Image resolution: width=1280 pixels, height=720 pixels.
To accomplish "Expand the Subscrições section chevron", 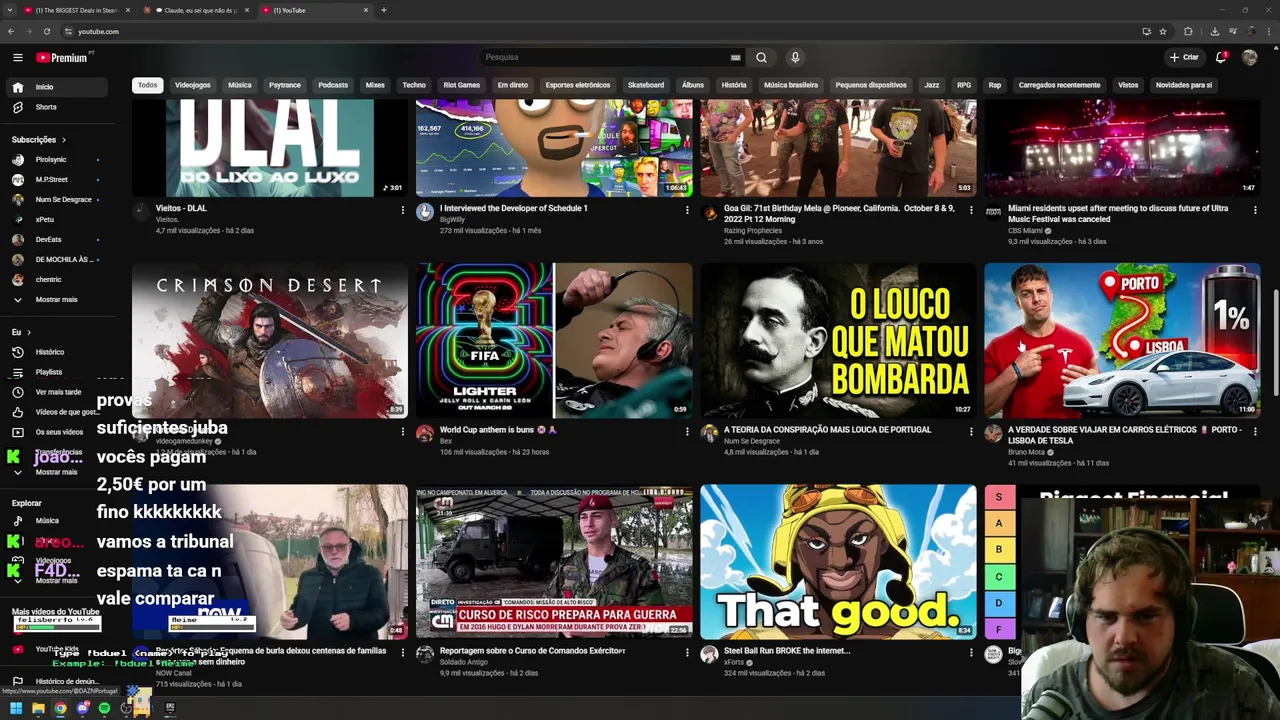I will click(64, 140).
